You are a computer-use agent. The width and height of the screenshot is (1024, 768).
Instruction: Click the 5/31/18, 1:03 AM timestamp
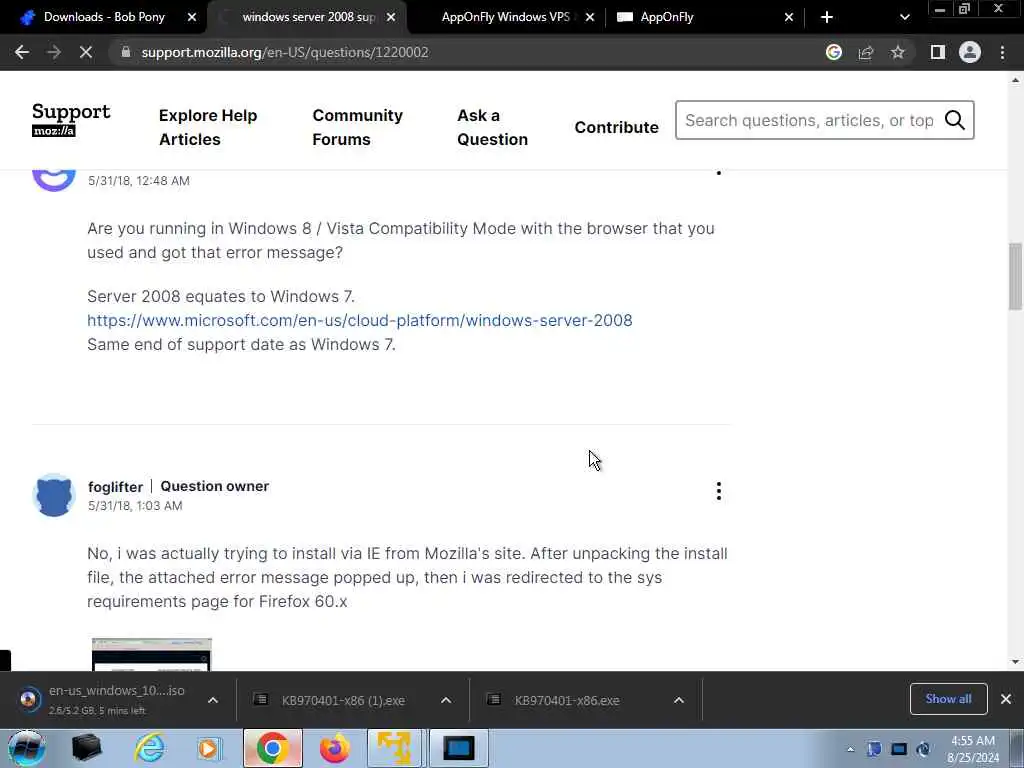tap(135, 506)
